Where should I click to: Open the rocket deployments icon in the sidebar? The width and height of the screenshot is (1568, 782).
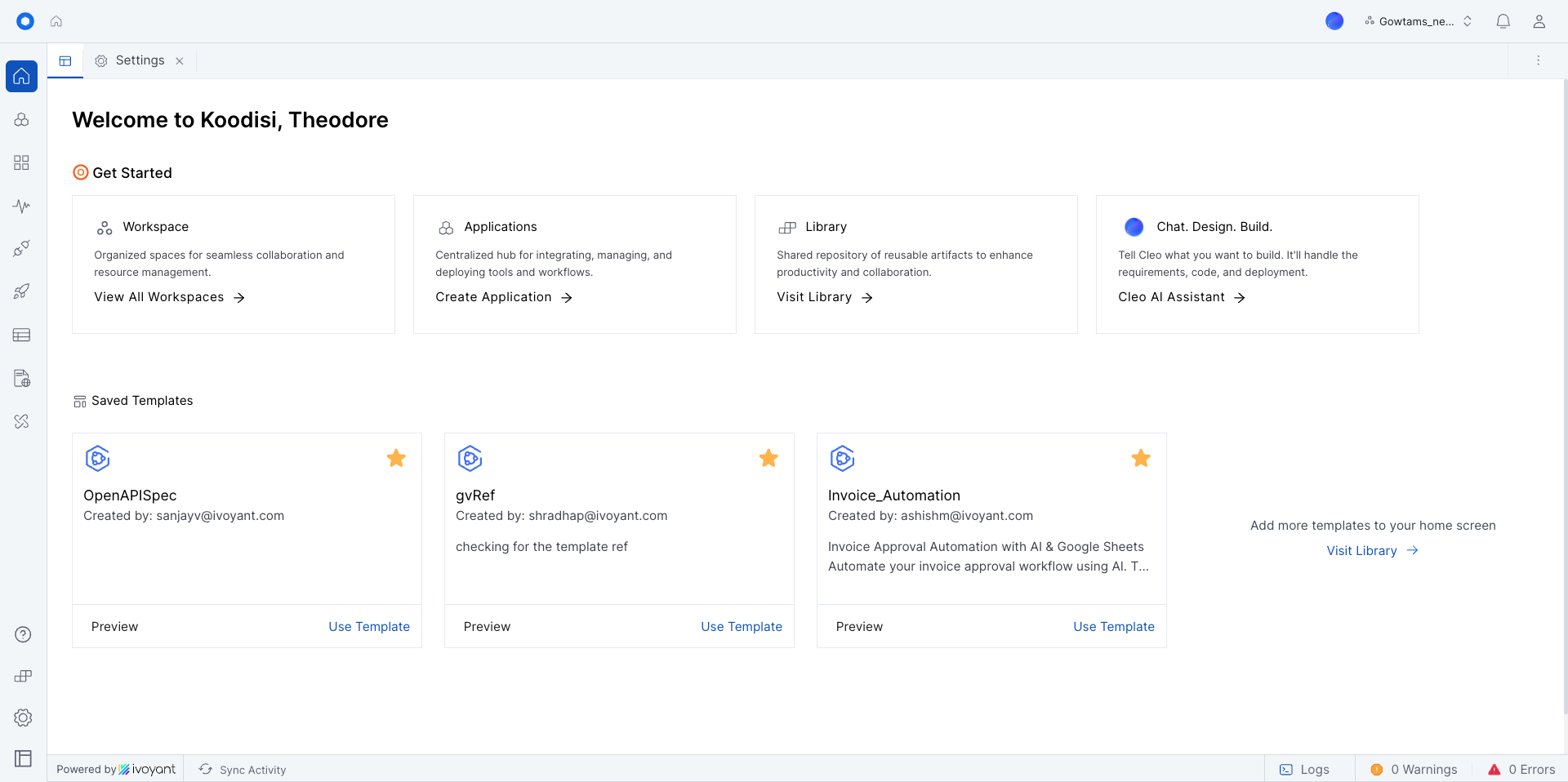(22, 291)
